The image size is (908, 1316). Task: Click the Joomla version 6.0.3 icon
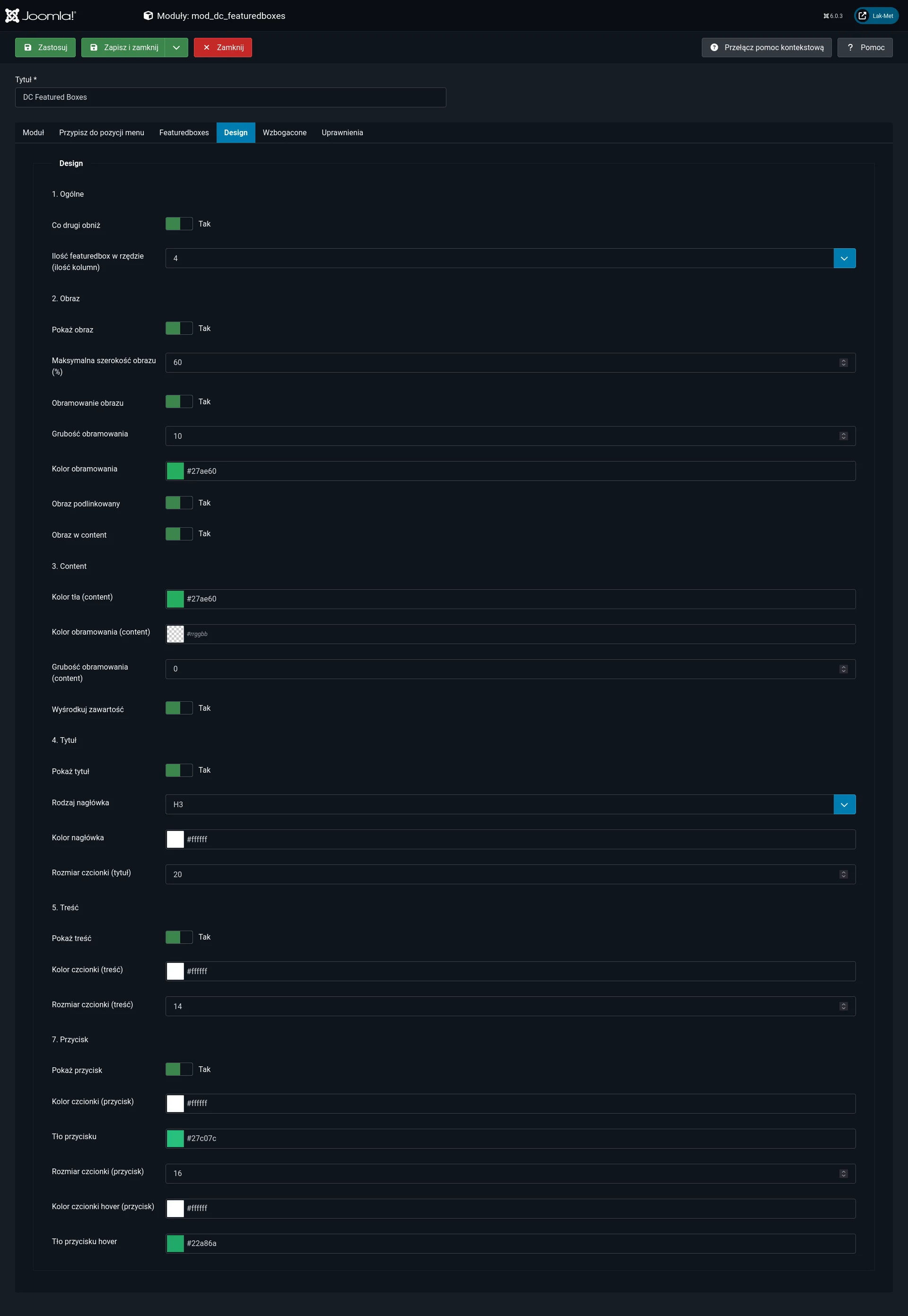tap(826, 16)
